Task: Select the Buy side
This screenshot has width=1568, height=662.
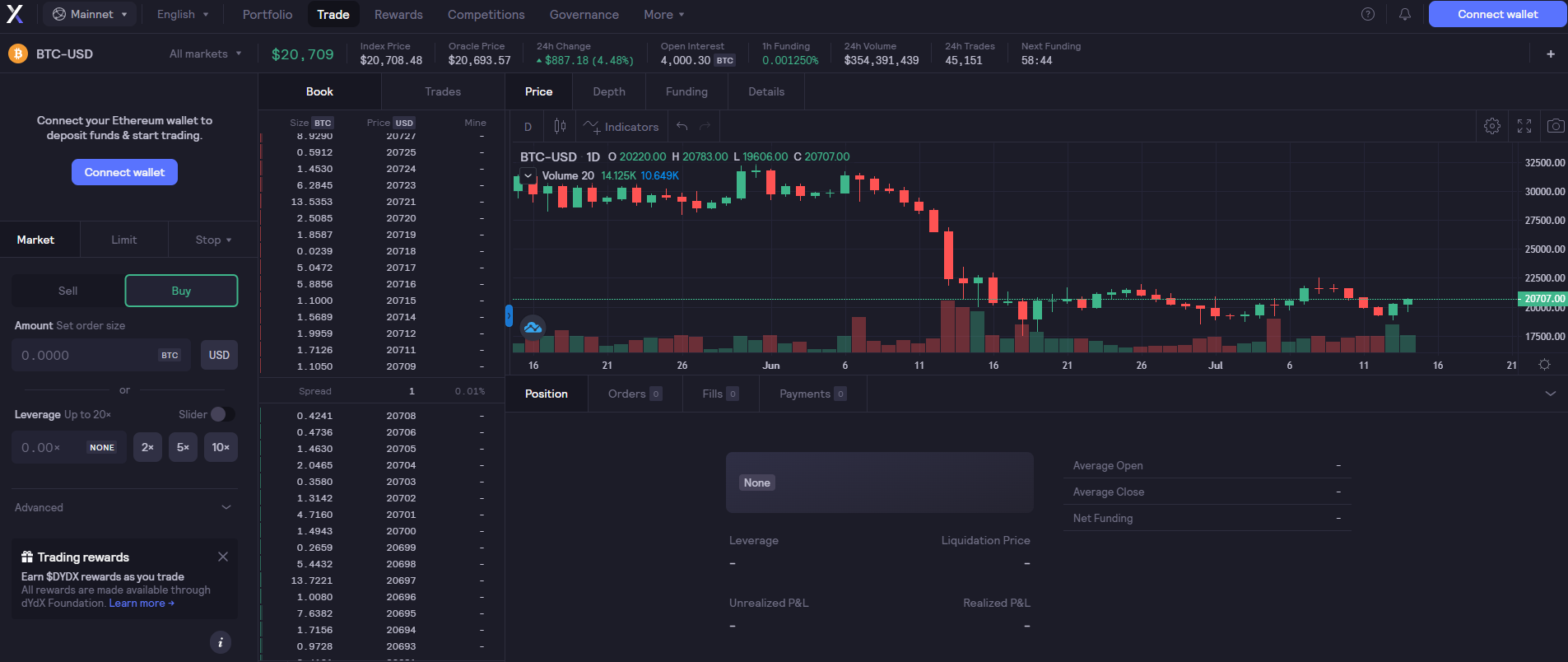Action: click(x=181, y=291)
